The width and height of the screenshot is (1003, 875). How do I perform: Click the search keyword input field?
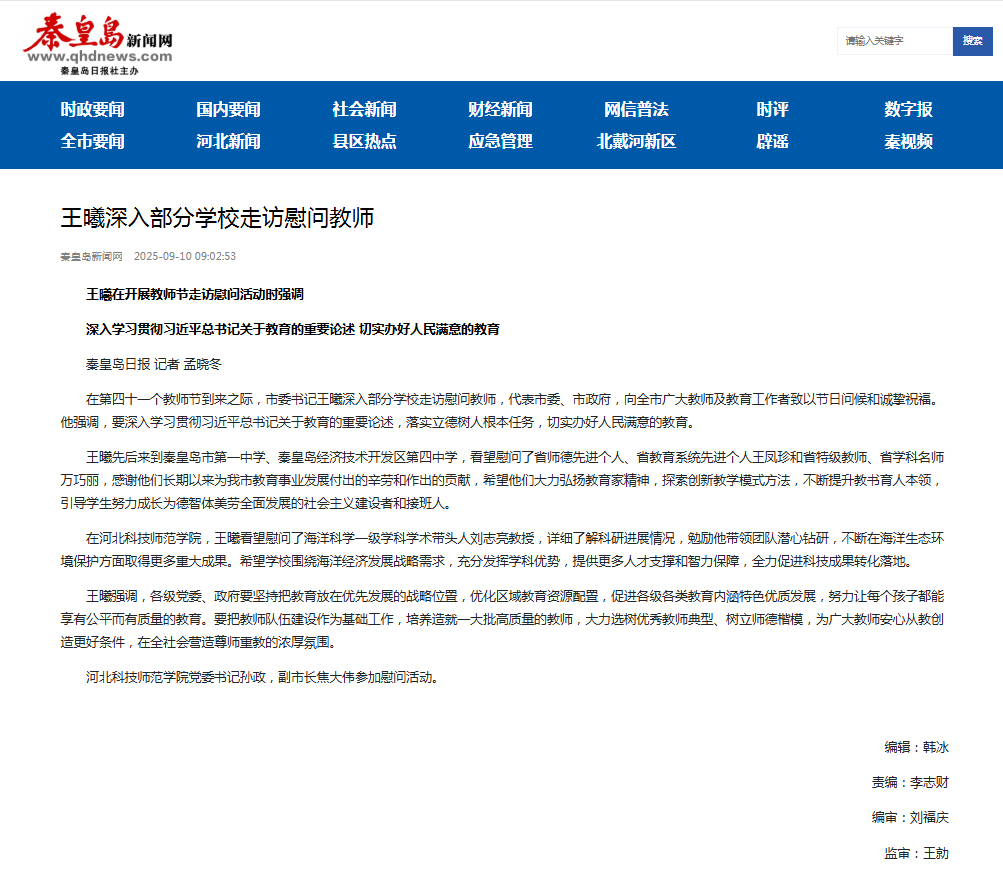pyautogui.click(x=894, y=41)
